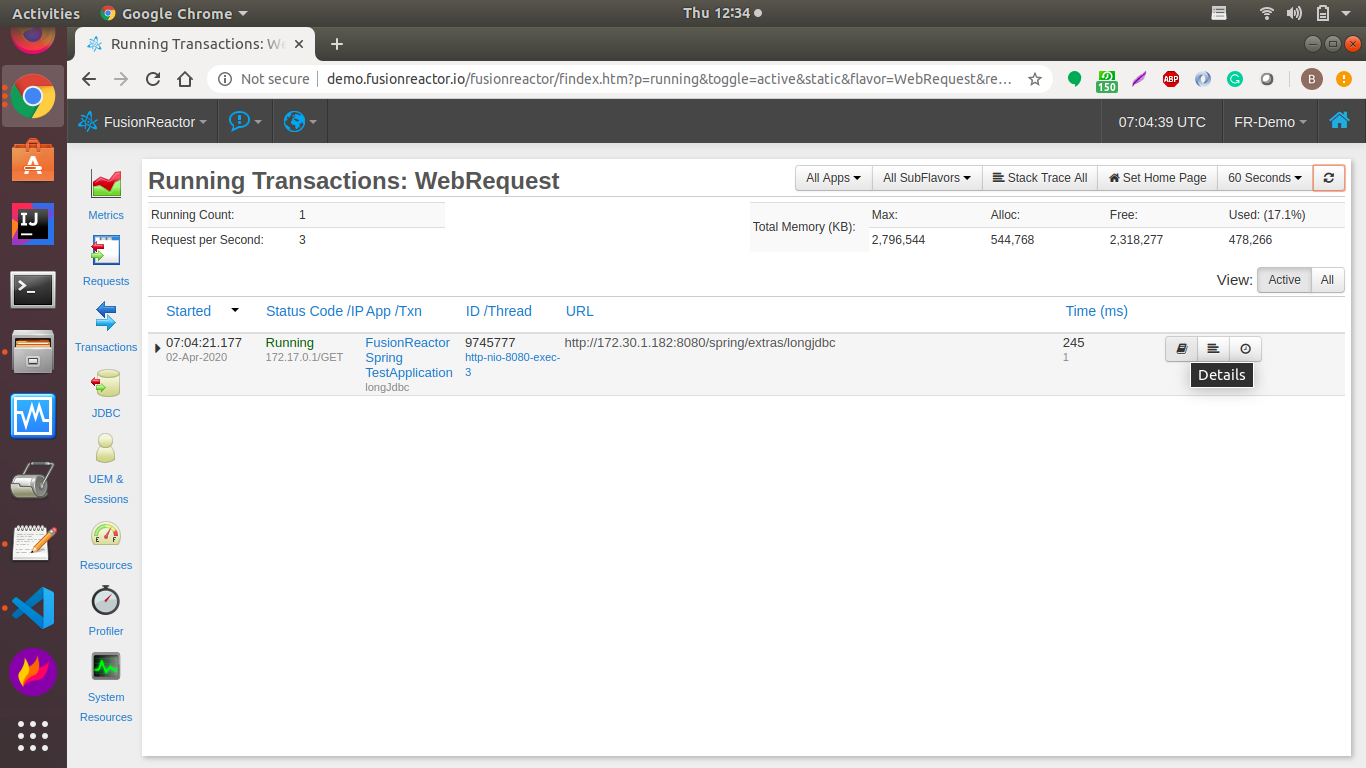Click Stack Trace All button

point(1039,177)
